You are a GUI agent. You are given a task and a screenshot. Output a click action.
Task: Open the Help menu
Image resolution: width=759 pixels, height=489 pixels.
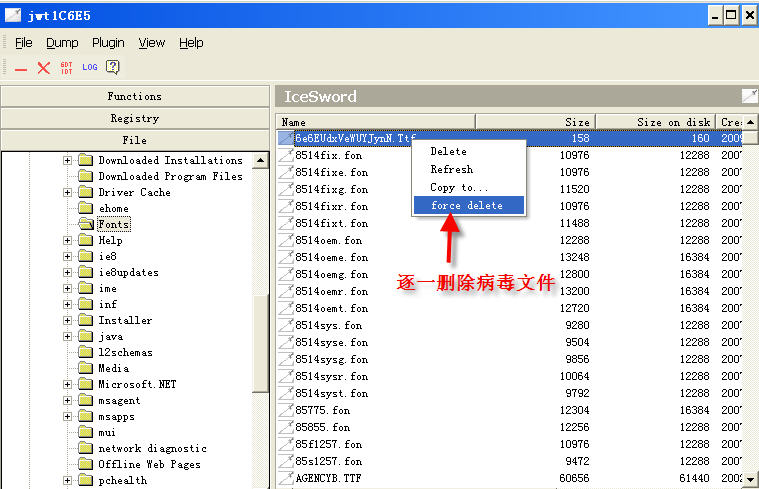coord(191,43)
